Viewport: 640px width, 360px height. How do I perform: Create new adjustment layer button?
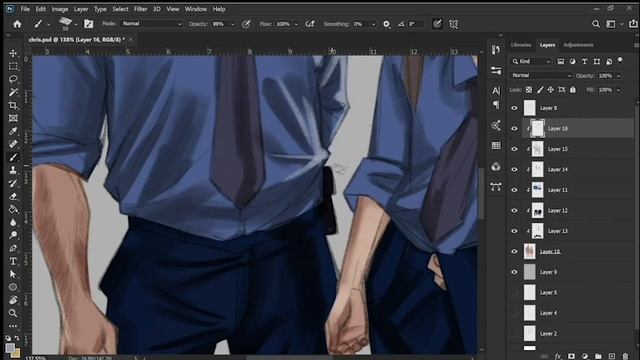coord(585,356)
